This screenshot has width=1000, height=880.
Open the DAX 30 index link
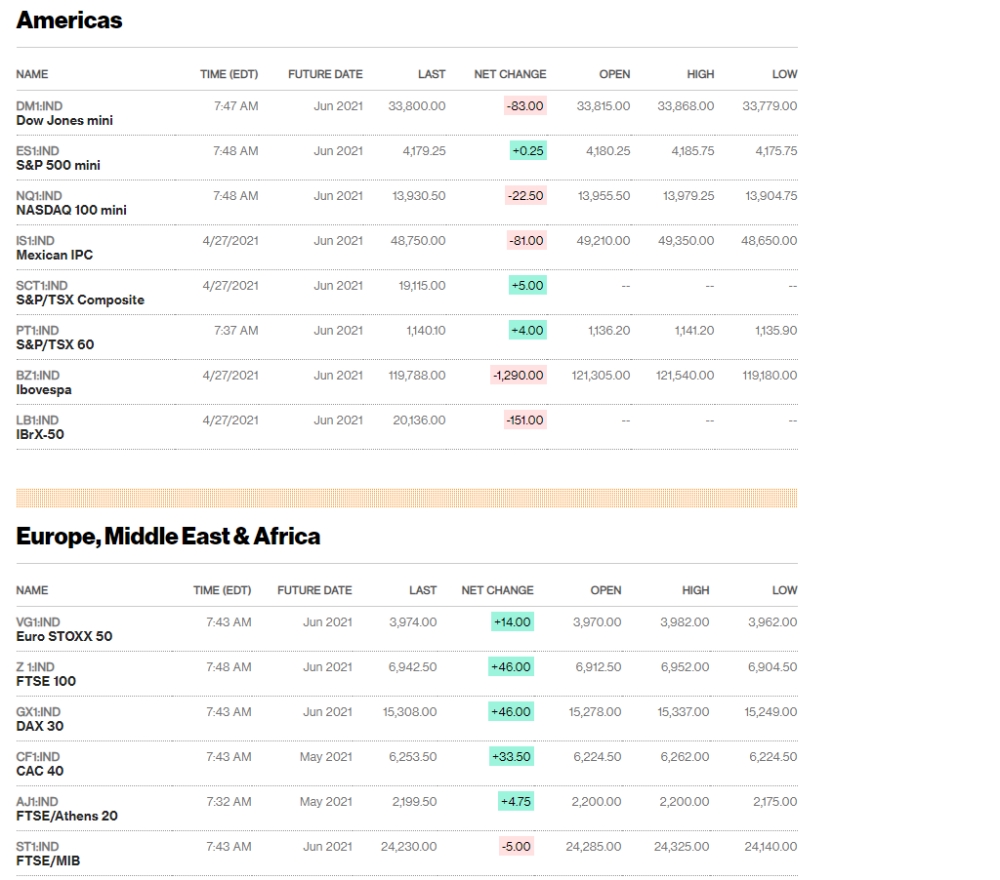pos(40,726)
